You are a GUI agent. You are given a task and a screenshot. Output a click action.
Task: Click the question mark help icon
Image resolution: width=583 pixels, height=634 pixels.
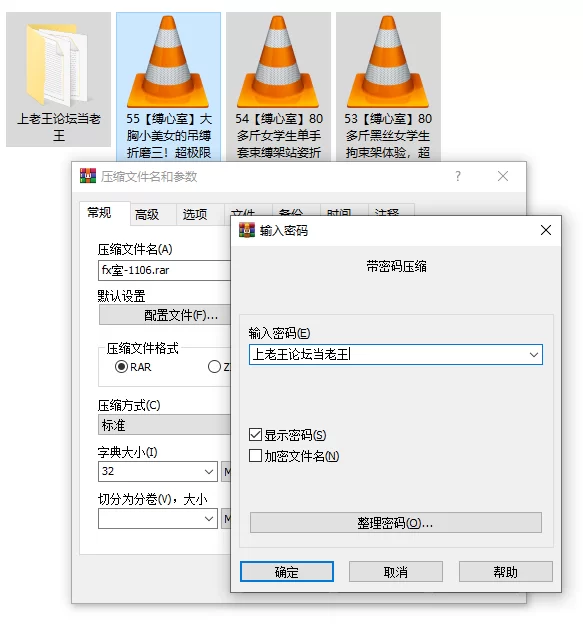click(x=458, y=176)
